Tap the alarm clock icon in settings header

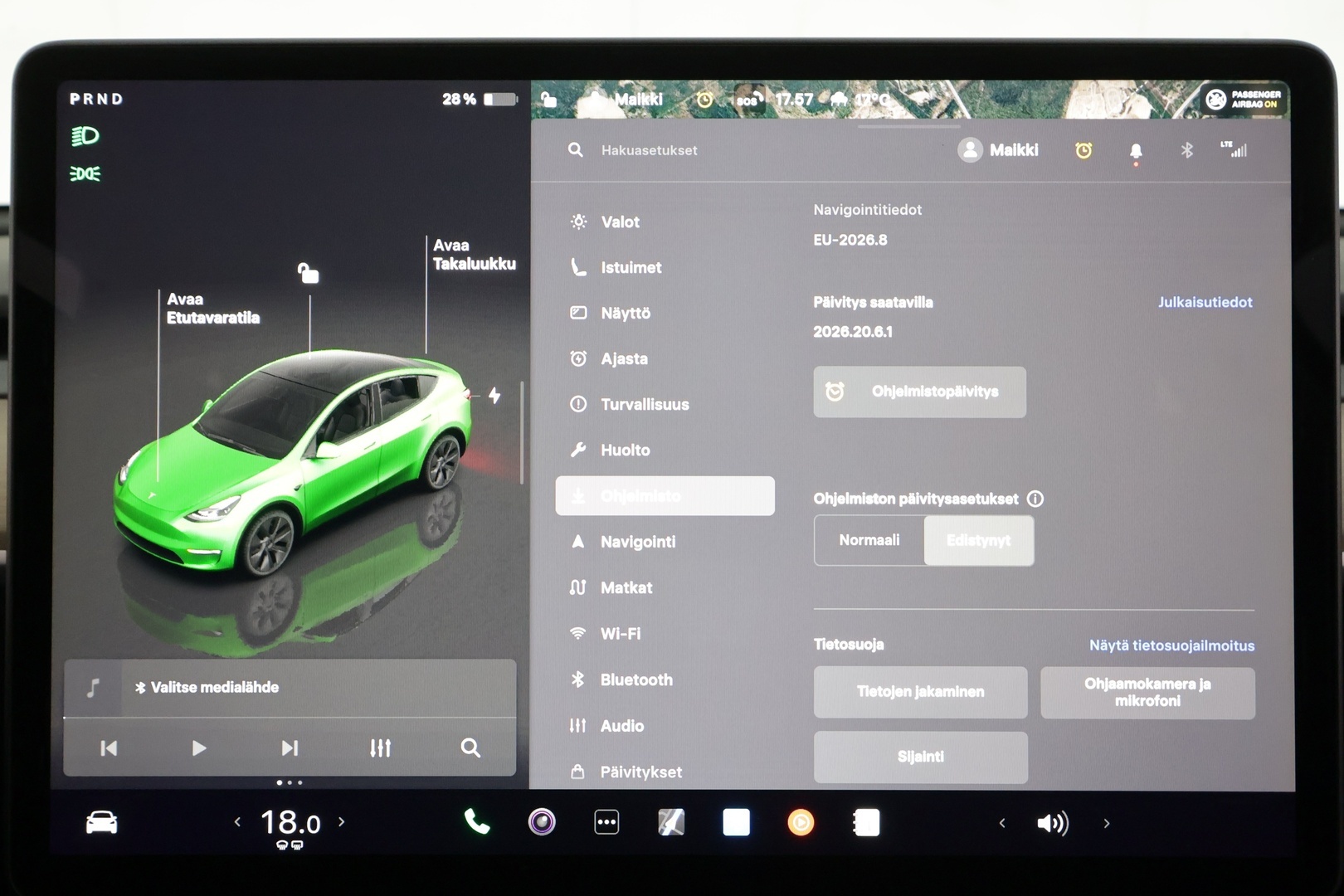(1083, 150)
